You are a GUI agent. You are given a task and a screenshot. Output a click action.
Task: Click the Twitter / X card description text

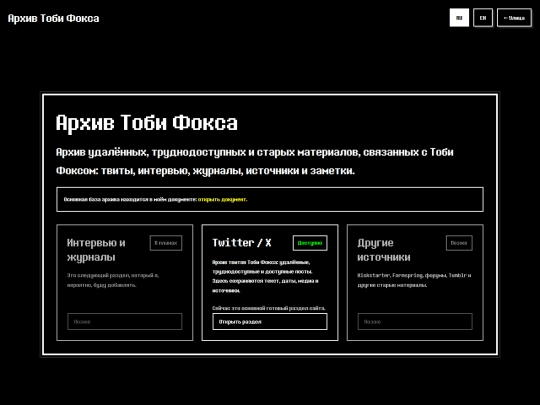265,276
